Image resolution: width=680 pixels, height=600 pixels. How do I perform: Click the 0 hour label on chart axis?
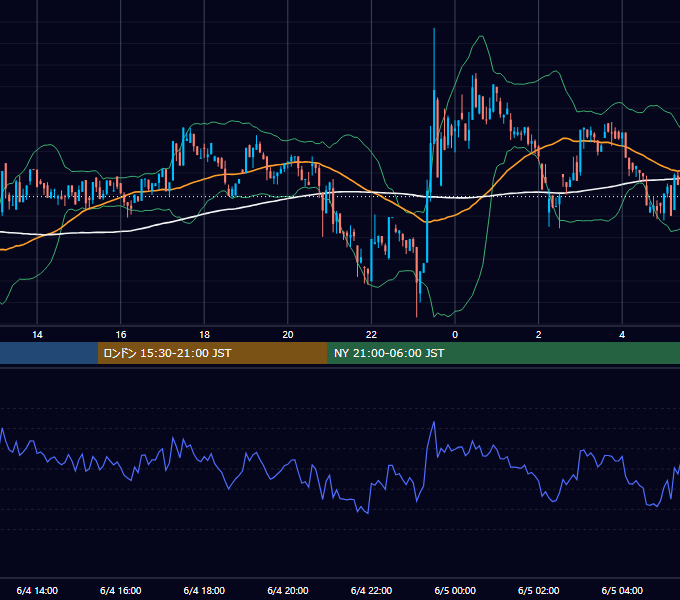(x=455, y=335)
